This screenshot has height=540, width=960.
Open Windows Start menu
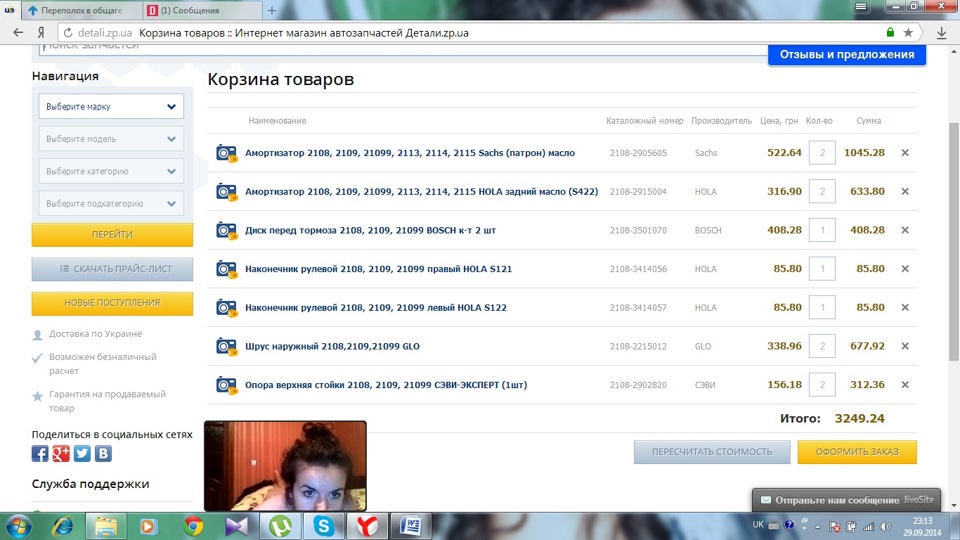(18, 527)
